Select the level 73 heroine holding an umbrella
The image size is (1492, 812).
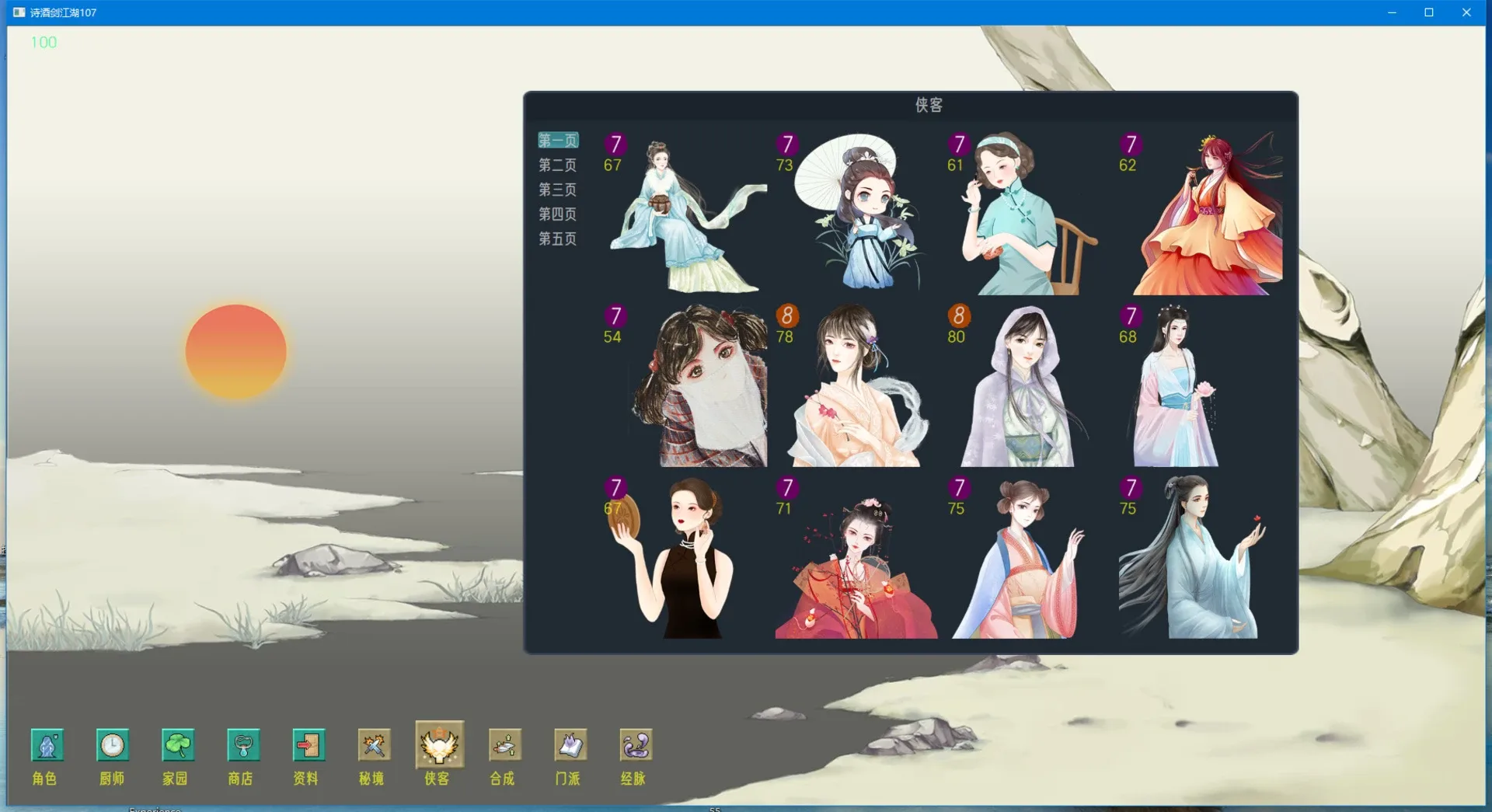[x=855, y=214]
